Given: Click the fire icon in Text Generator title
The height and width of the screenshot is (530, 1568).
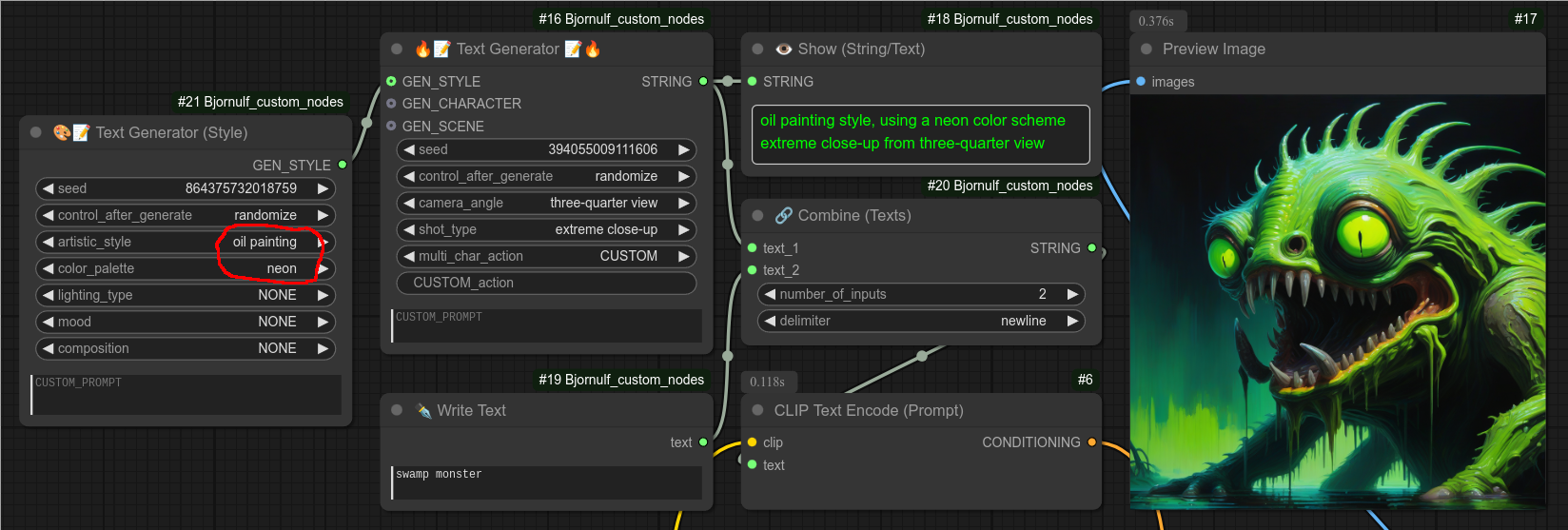Looking at the screenshot, I should (x=423, y=49).
